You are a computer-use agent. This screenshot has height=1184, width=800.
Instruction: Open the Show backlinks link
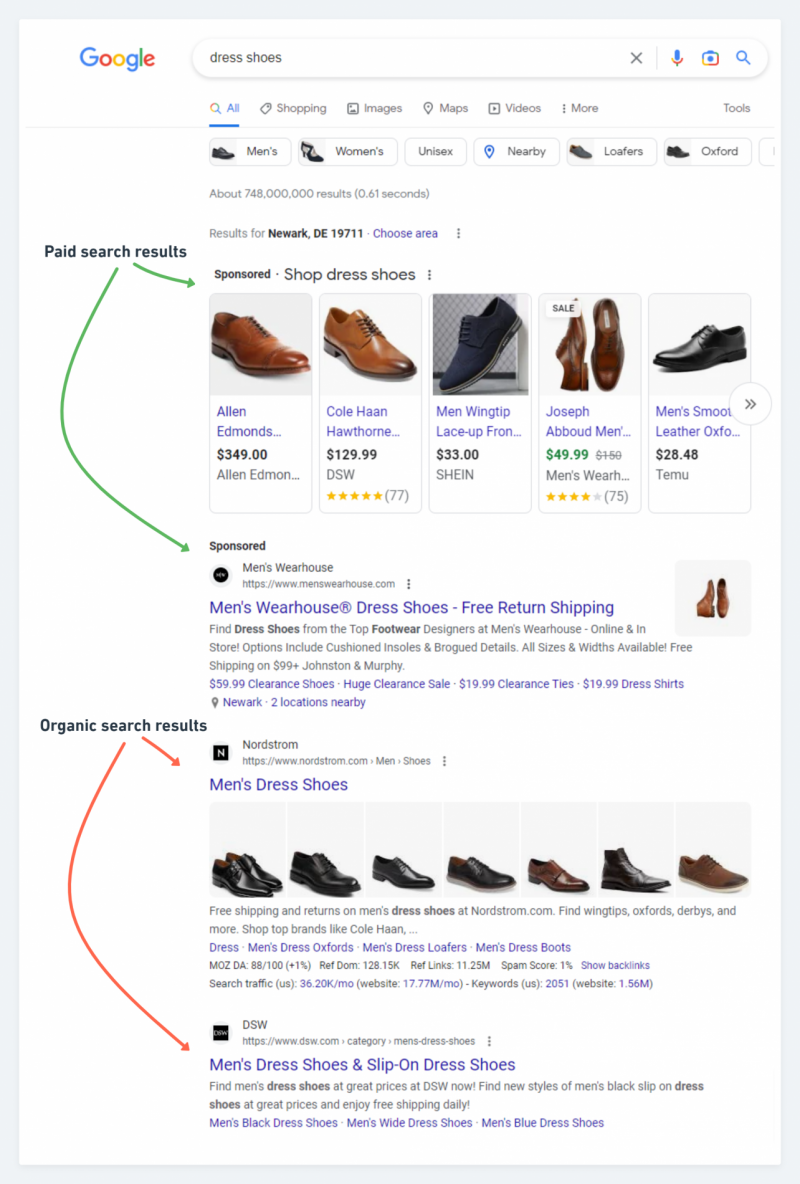click(615, 965)
